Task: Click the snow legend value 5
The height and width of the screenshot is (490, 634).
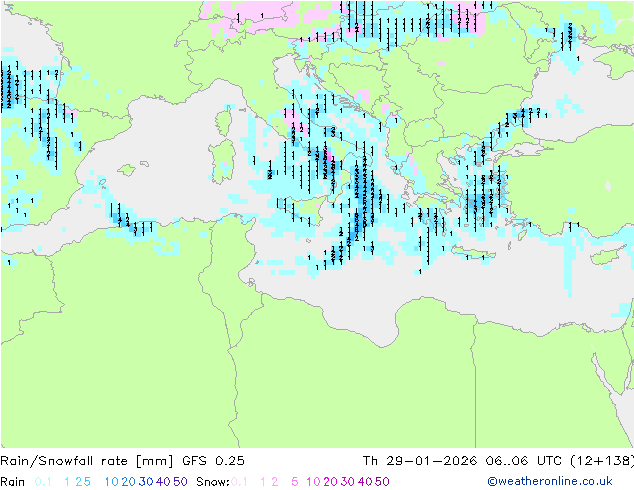Action: pos(295,482)
